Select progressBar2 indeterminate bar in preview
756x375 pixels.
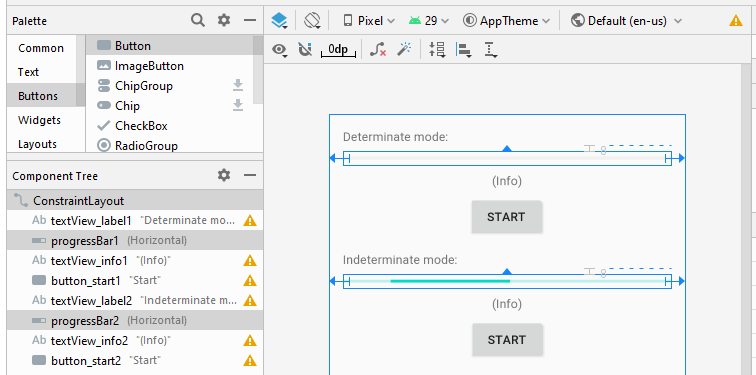[x=507, y=281]
